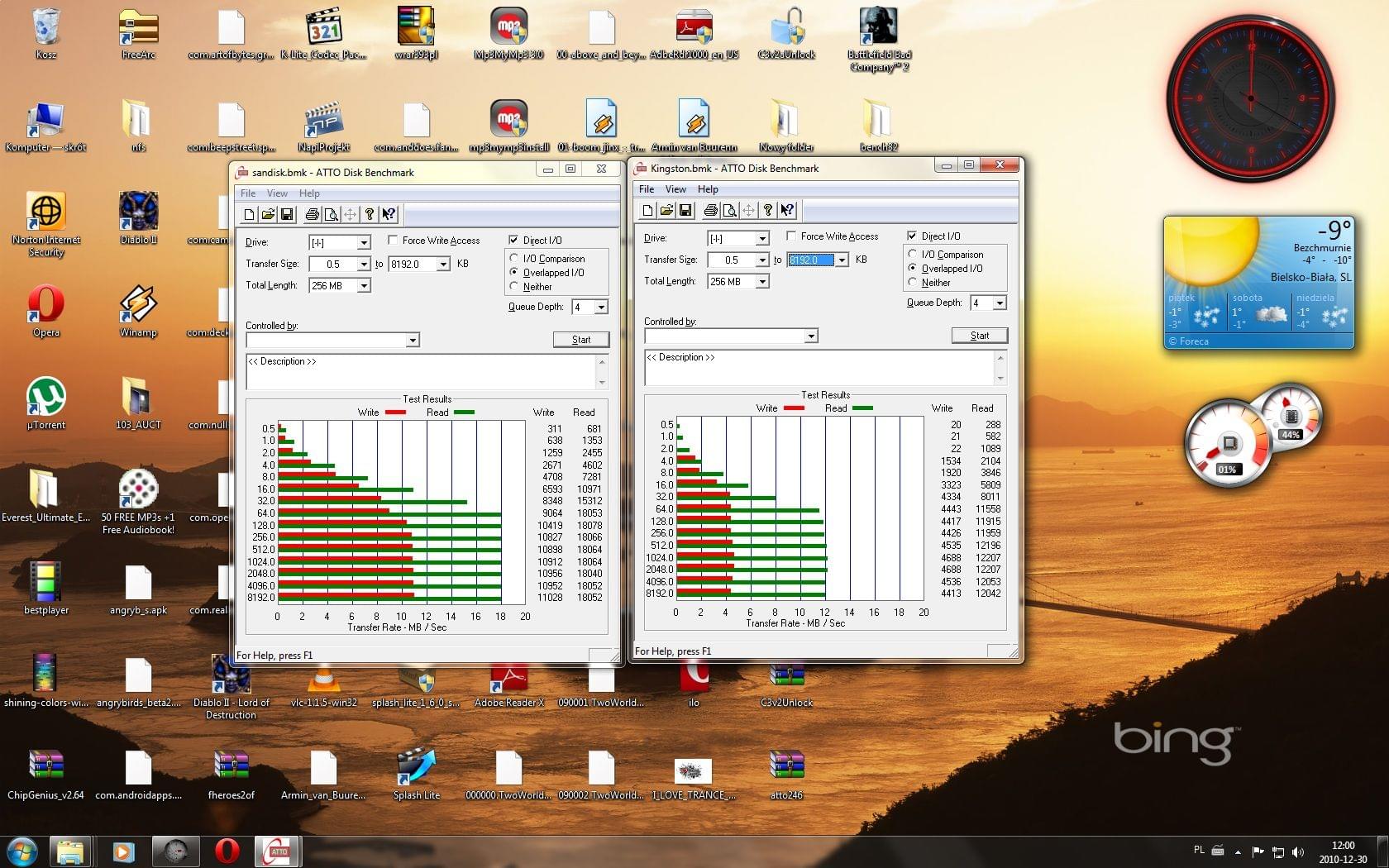This screenshot has width=1389, height=868.
Task: Click About question mark icon in Kingston toolbar
Action: [x=768, y=211]
